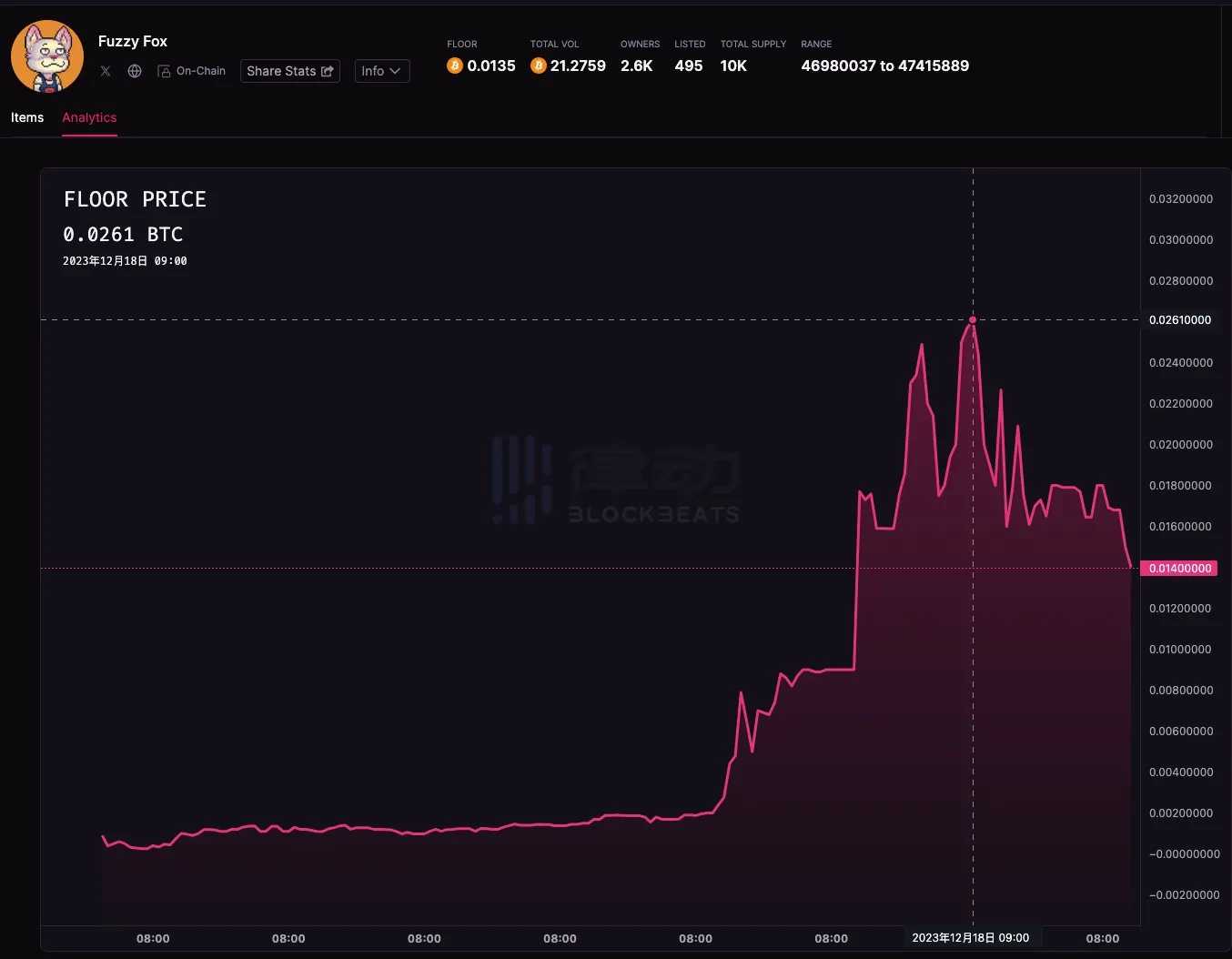Switch to the Items tab
Screen dimensions: 1232x959
[x=27, y=117]
